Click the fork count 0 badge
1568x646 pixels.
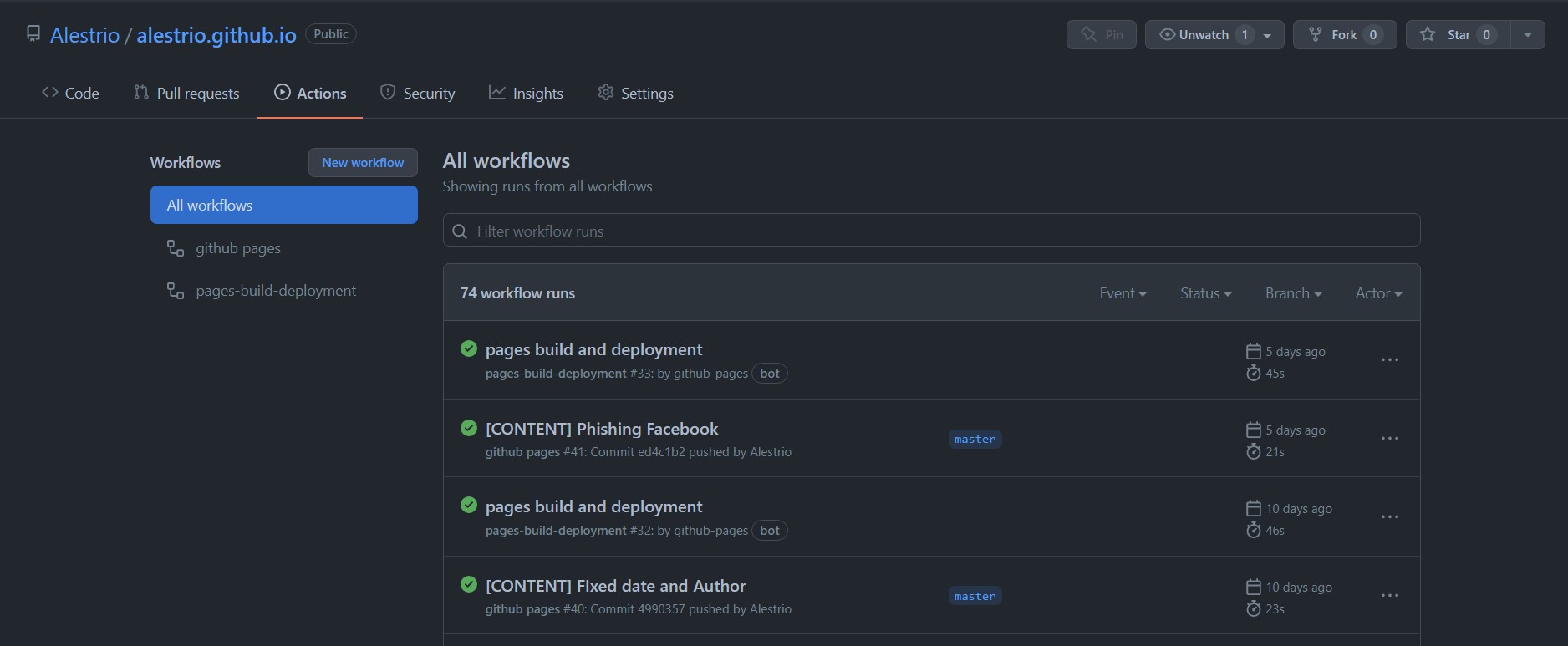1373,34
